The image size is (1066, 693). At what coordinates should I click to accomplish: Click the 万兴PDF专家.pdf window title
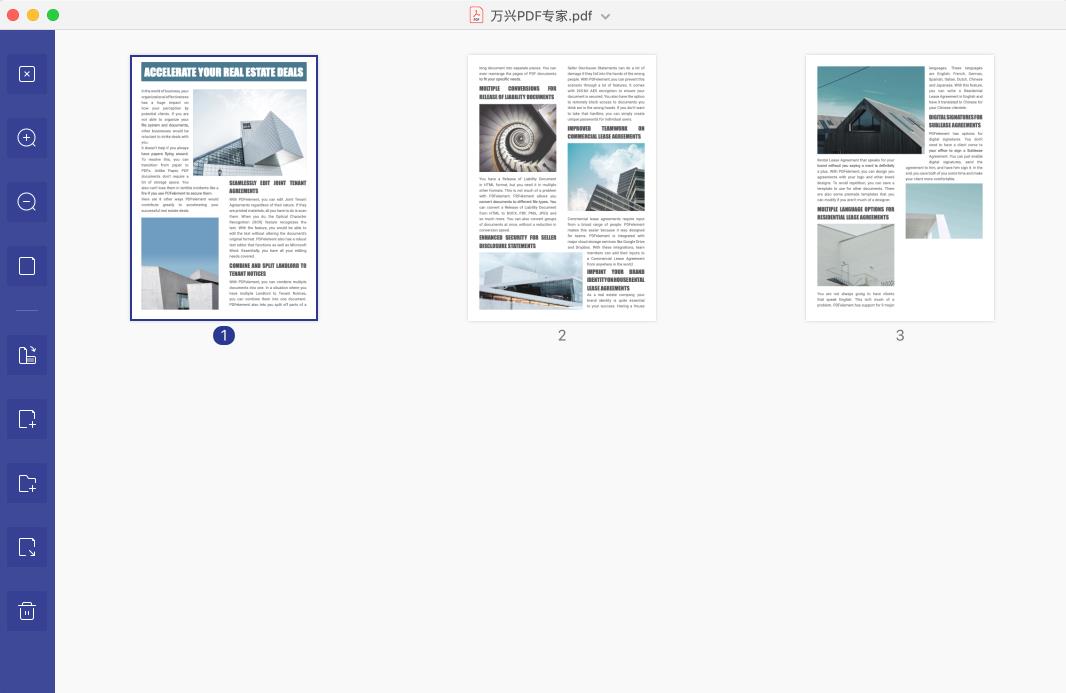point(541,16)
